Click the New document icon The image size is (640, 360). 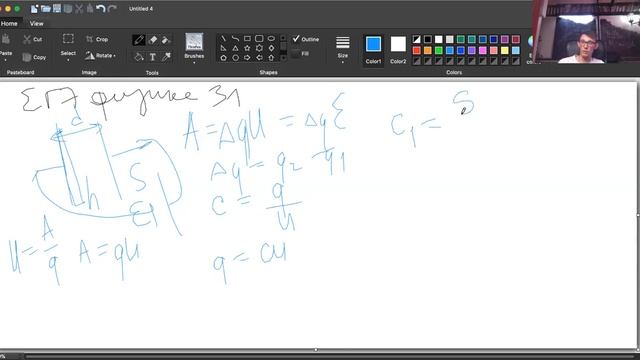tap(34, 9)
